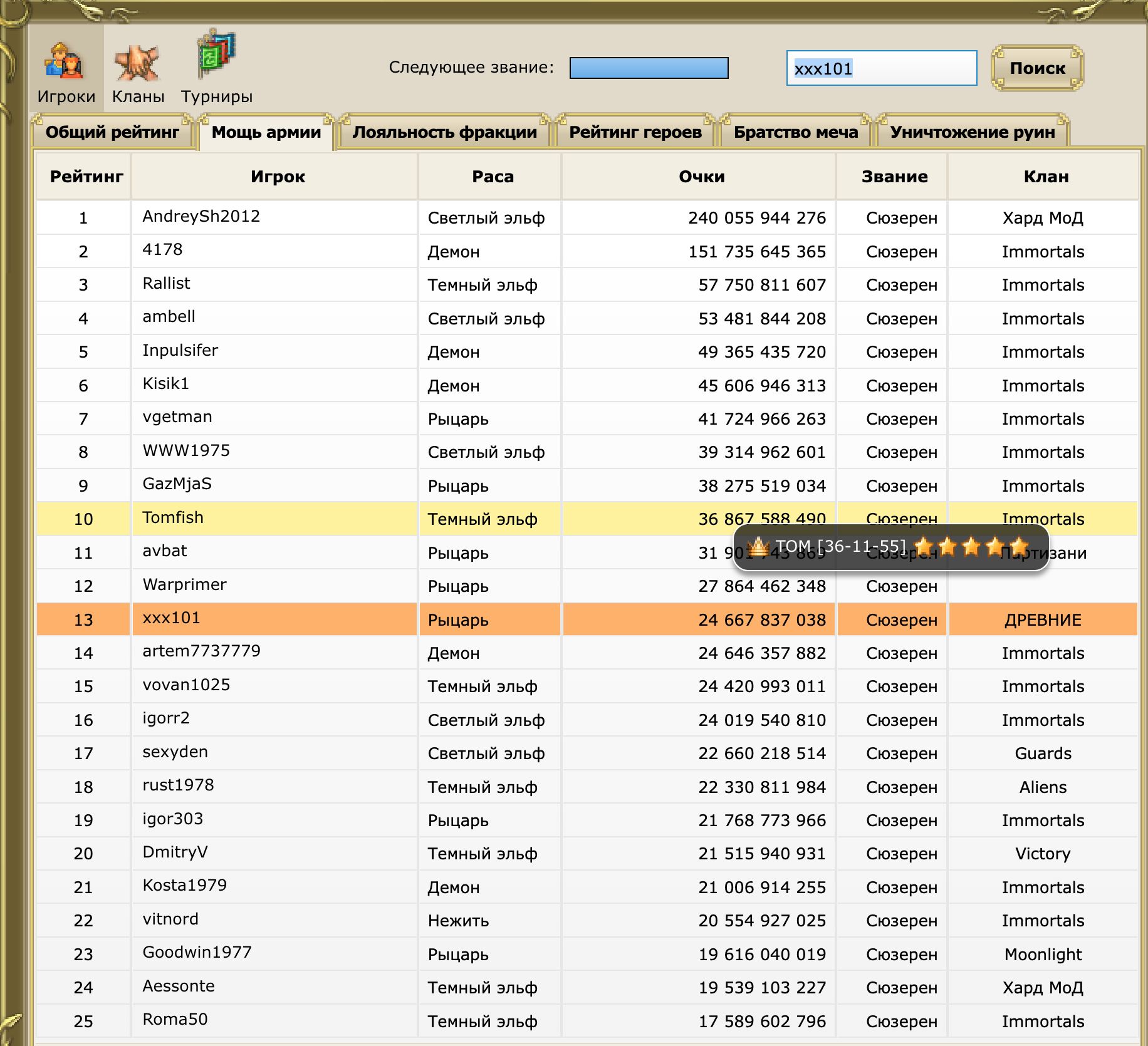
Task: Open the ДРЕВНИЕ clan entry
Action: (x=1043, y=620)
